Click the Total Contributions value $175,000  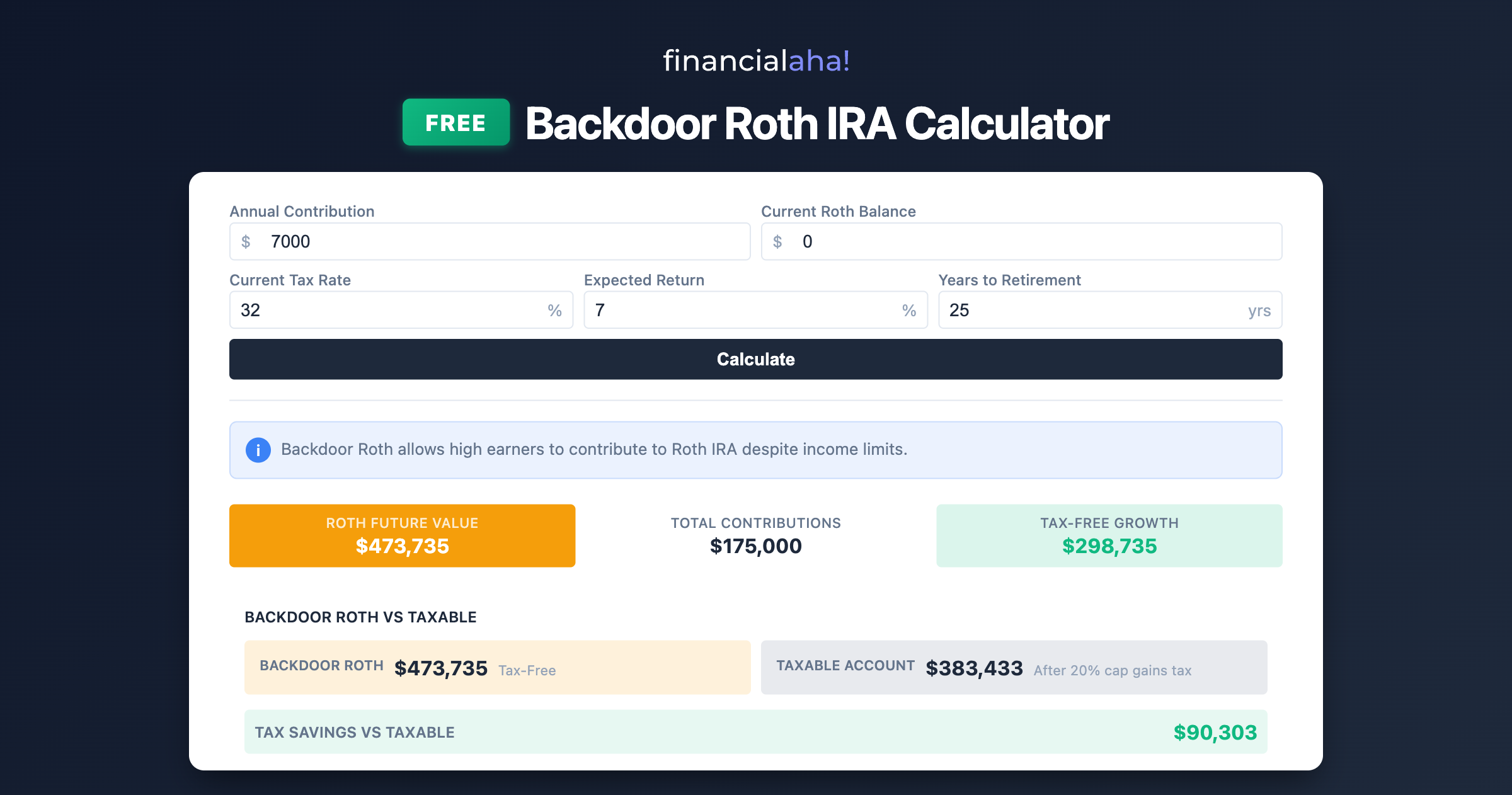pos(755,546)
